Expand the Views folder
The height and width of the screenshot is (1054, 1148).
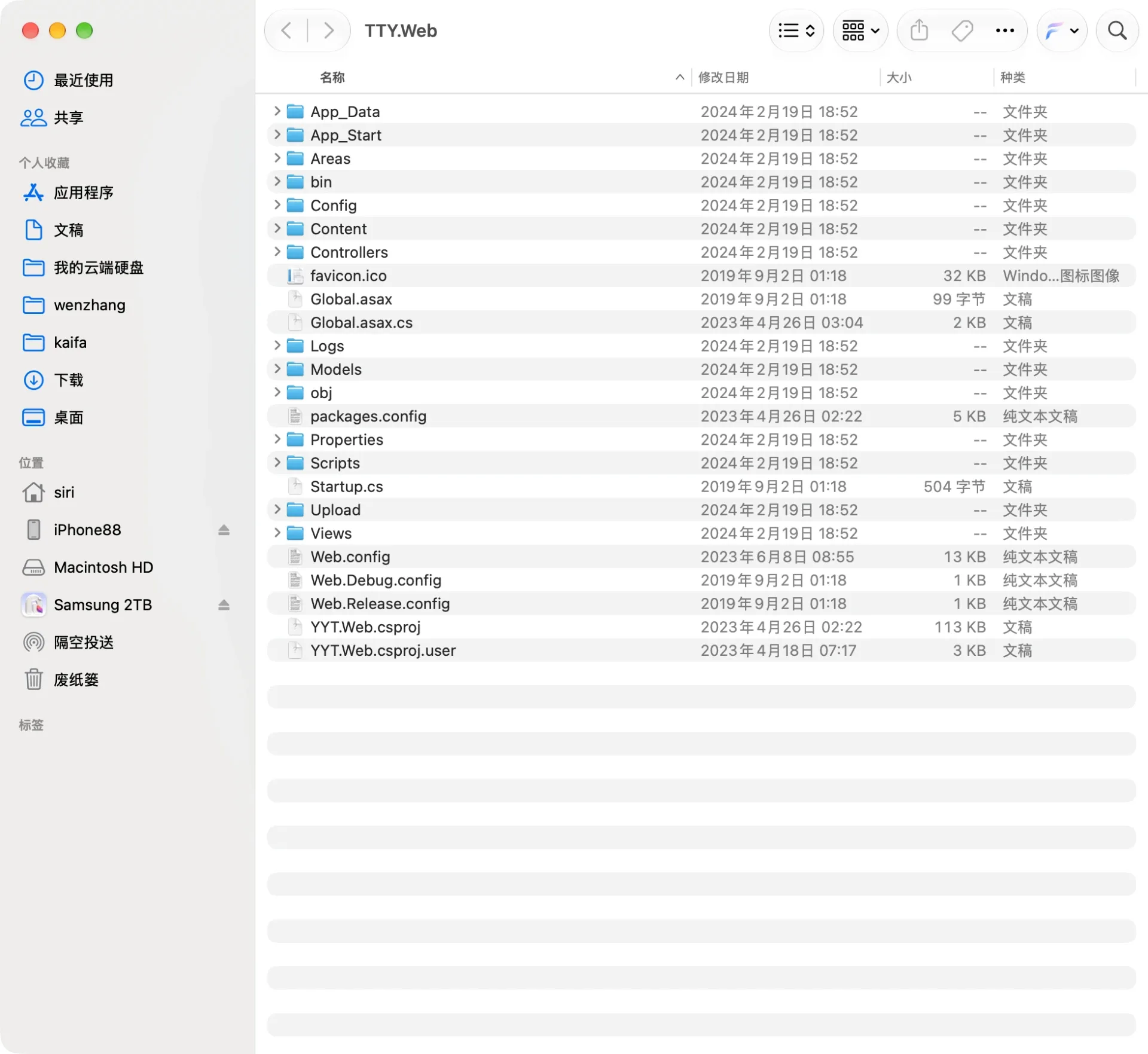[277, 533]
